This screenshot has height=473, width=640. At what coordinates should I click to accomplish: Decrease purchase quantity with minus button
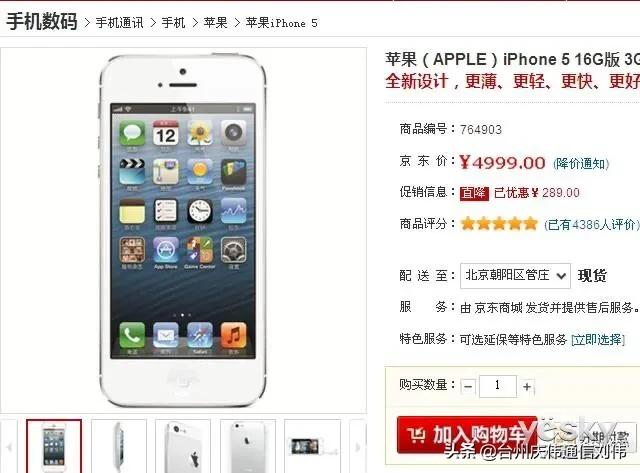click(x=468, y=386)
